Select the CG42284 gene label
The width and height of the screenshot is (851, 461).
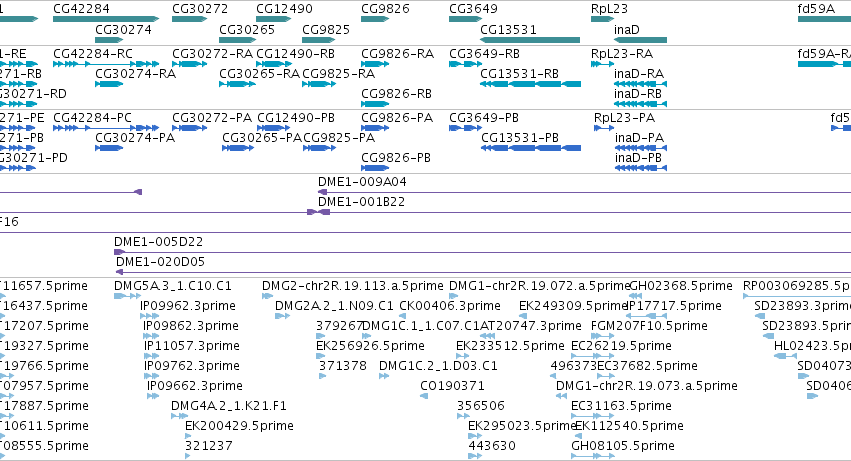coord(81,9)
